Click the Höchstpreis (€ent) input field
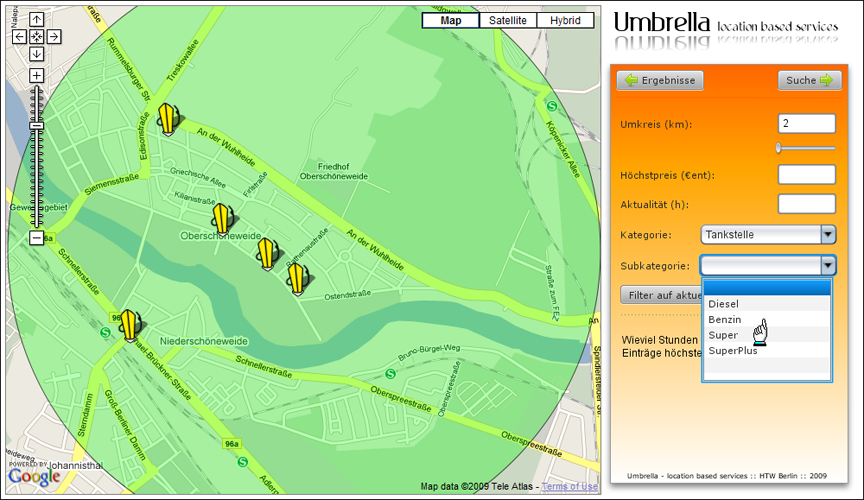864x500 pixels. (807, 175)
